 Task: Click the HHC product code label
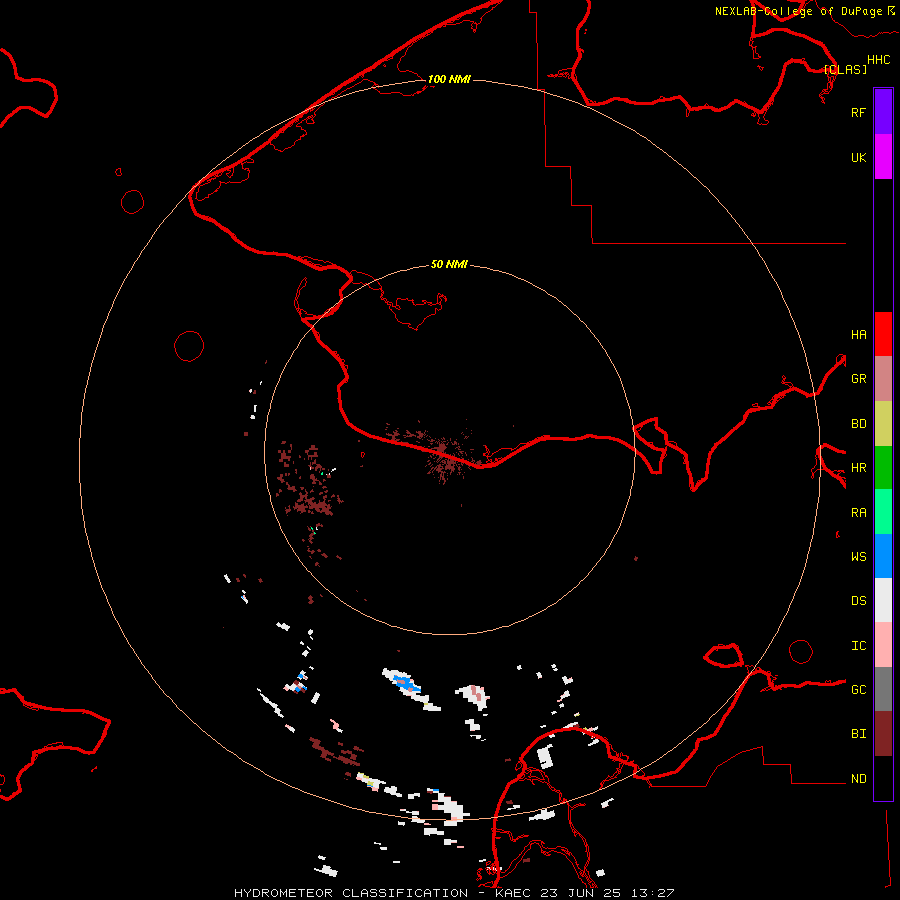pyautogui.click(x=878, y=60)
